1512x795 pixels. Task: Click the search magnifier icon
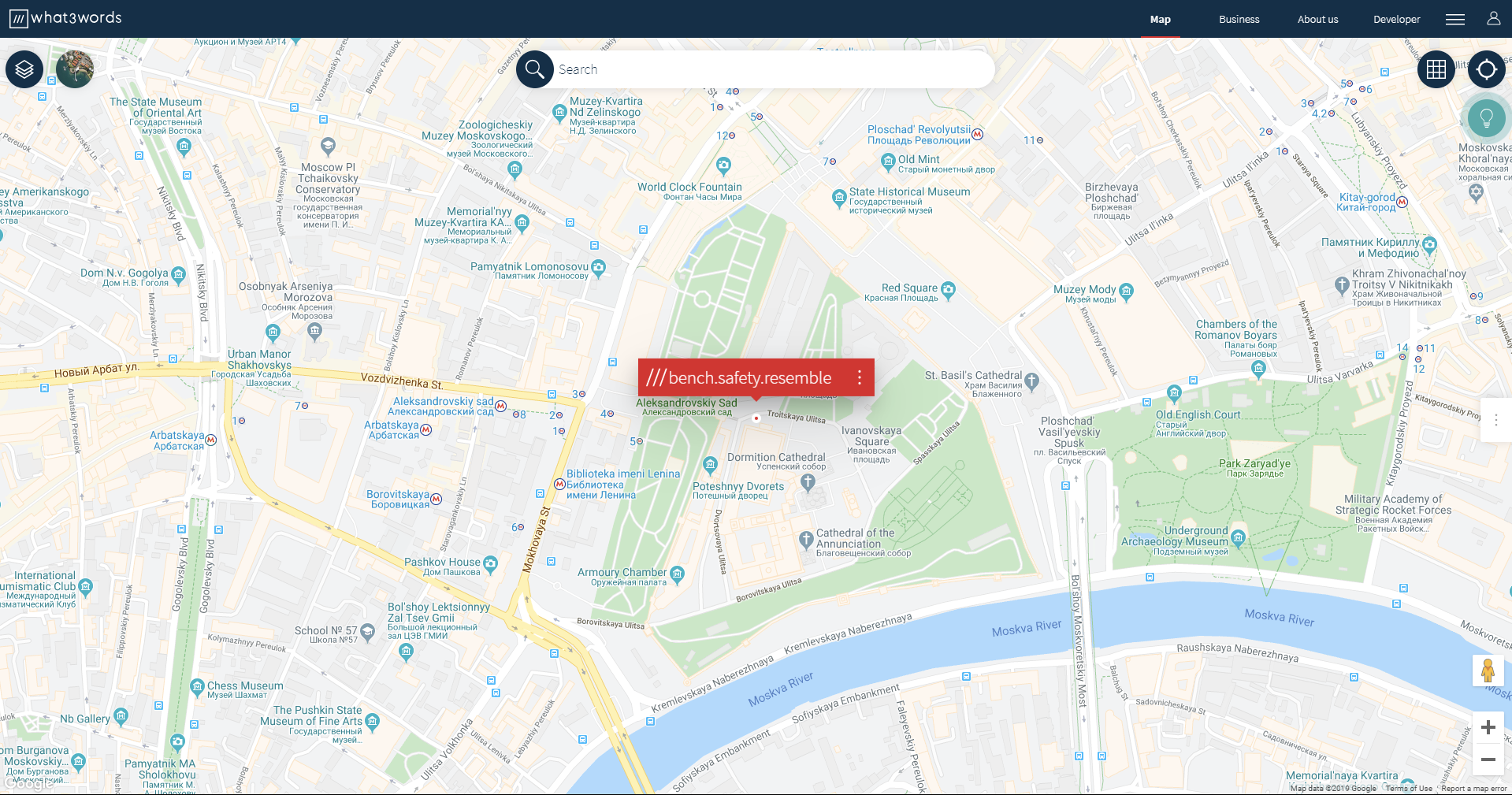tap(535, 69)
